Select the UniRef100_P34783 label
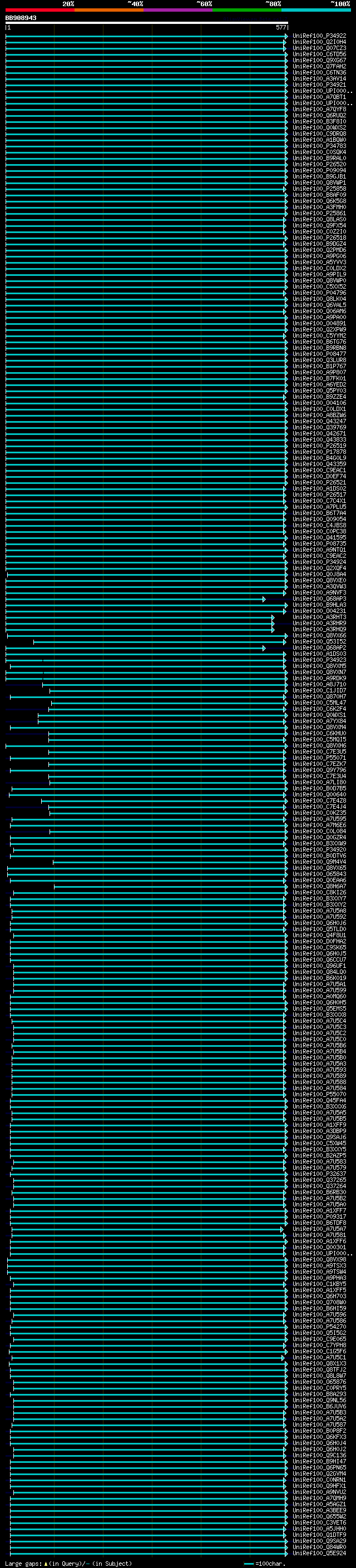This screenshot has height=1568, width=356. tap(319, 146)
